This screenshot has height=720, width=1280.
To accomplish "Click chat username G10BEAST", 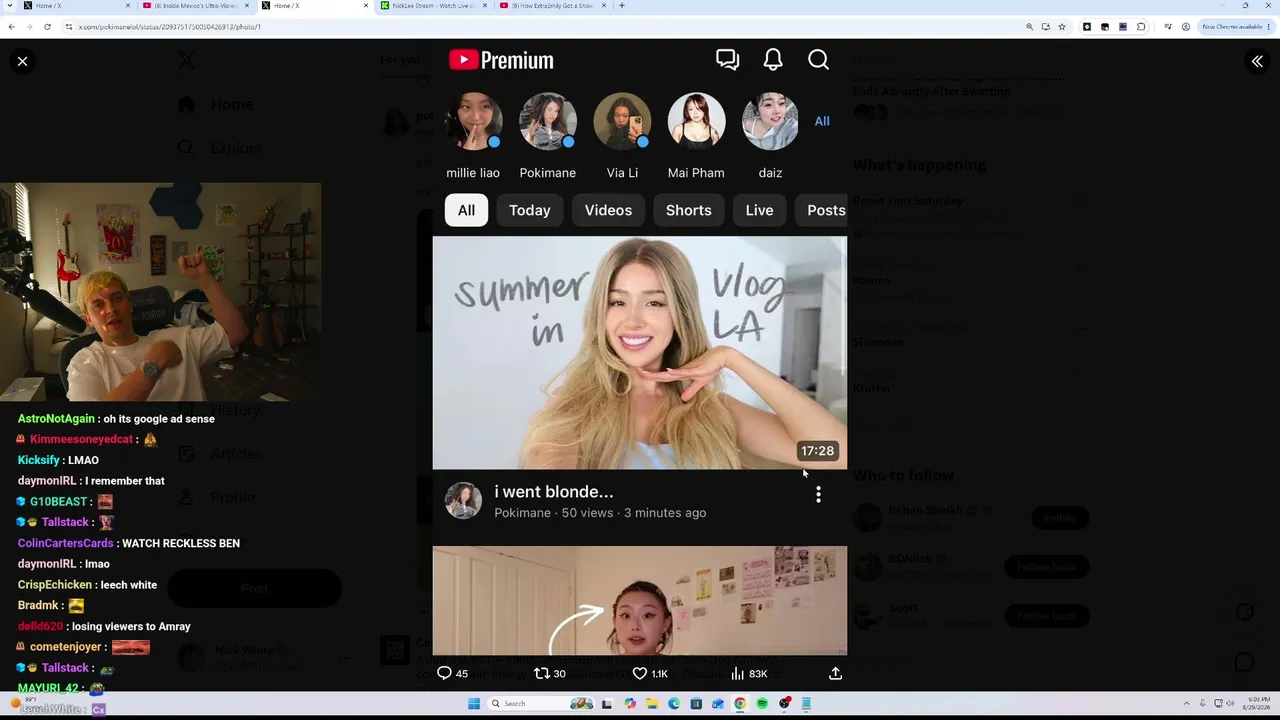I will pos(58,502).
